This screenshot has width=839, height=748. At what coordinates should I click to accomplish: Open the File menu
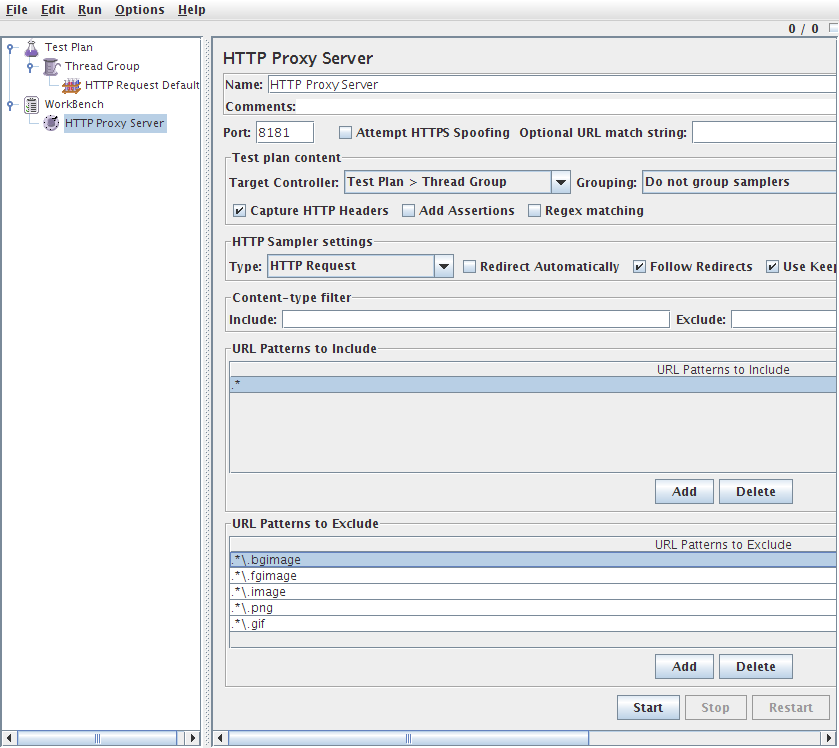pos(17,10)
